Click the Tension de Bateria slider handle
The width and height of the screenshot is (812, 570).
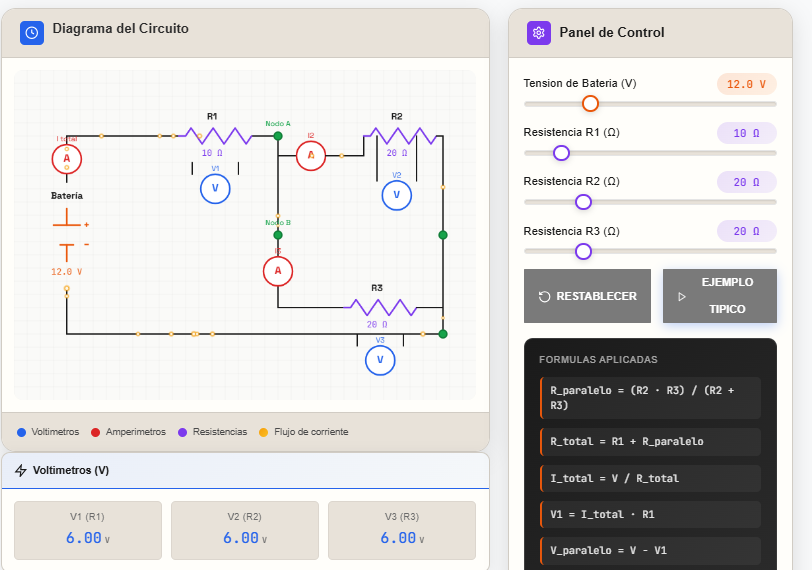tap(590, 104)
